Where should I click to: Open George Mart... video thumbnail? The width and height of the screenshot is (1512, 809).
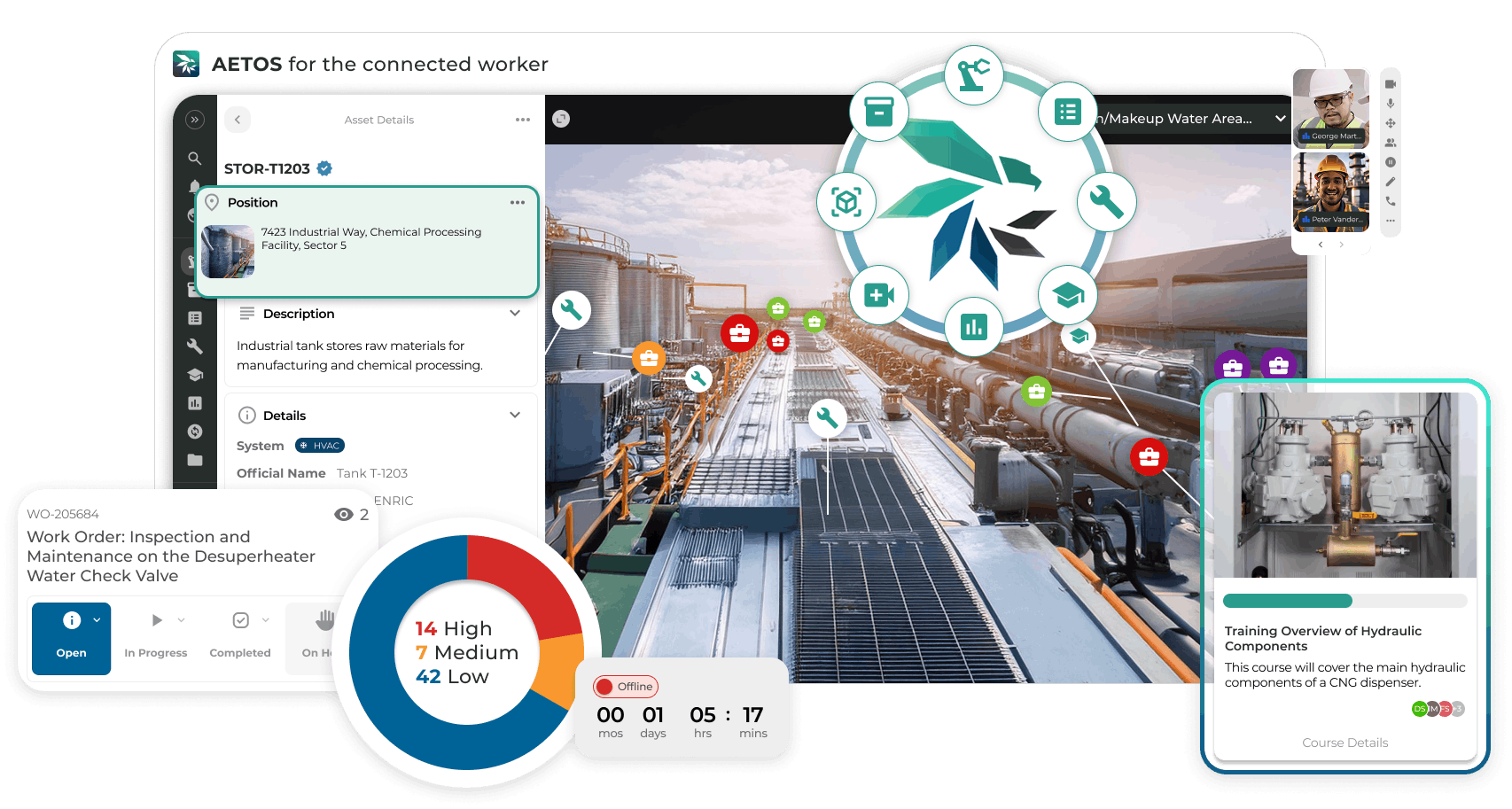tap(1331, 108)
